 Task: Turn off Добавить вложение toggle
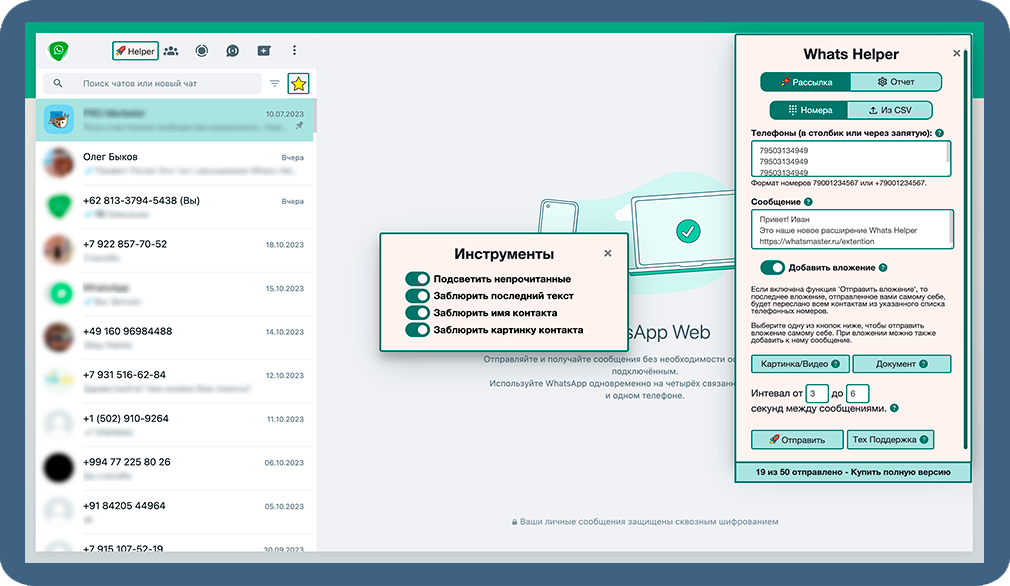point(772,268)
